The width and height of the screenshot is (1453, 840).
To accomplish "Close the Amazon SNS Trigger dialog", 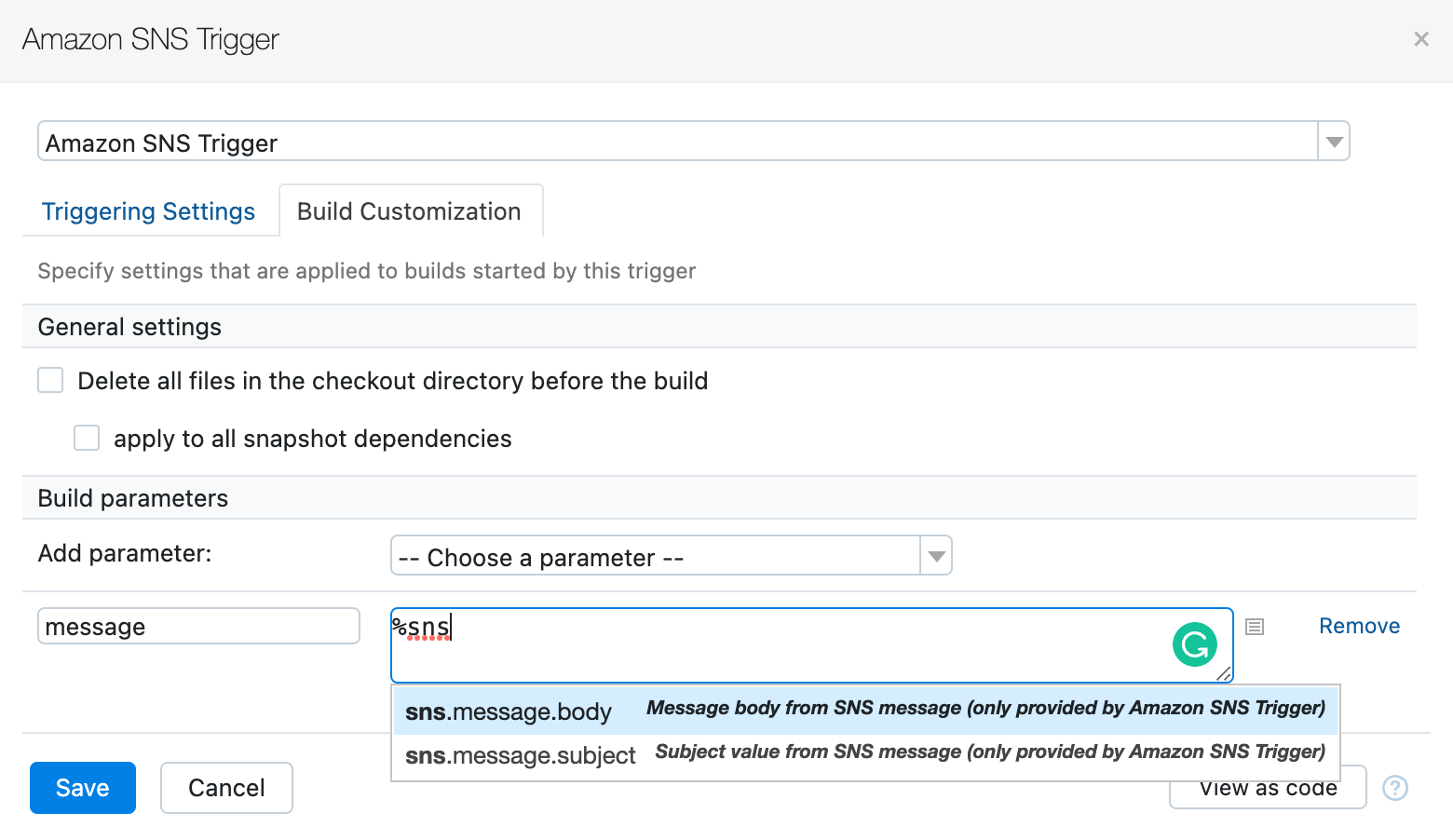I will (1420, 39).
